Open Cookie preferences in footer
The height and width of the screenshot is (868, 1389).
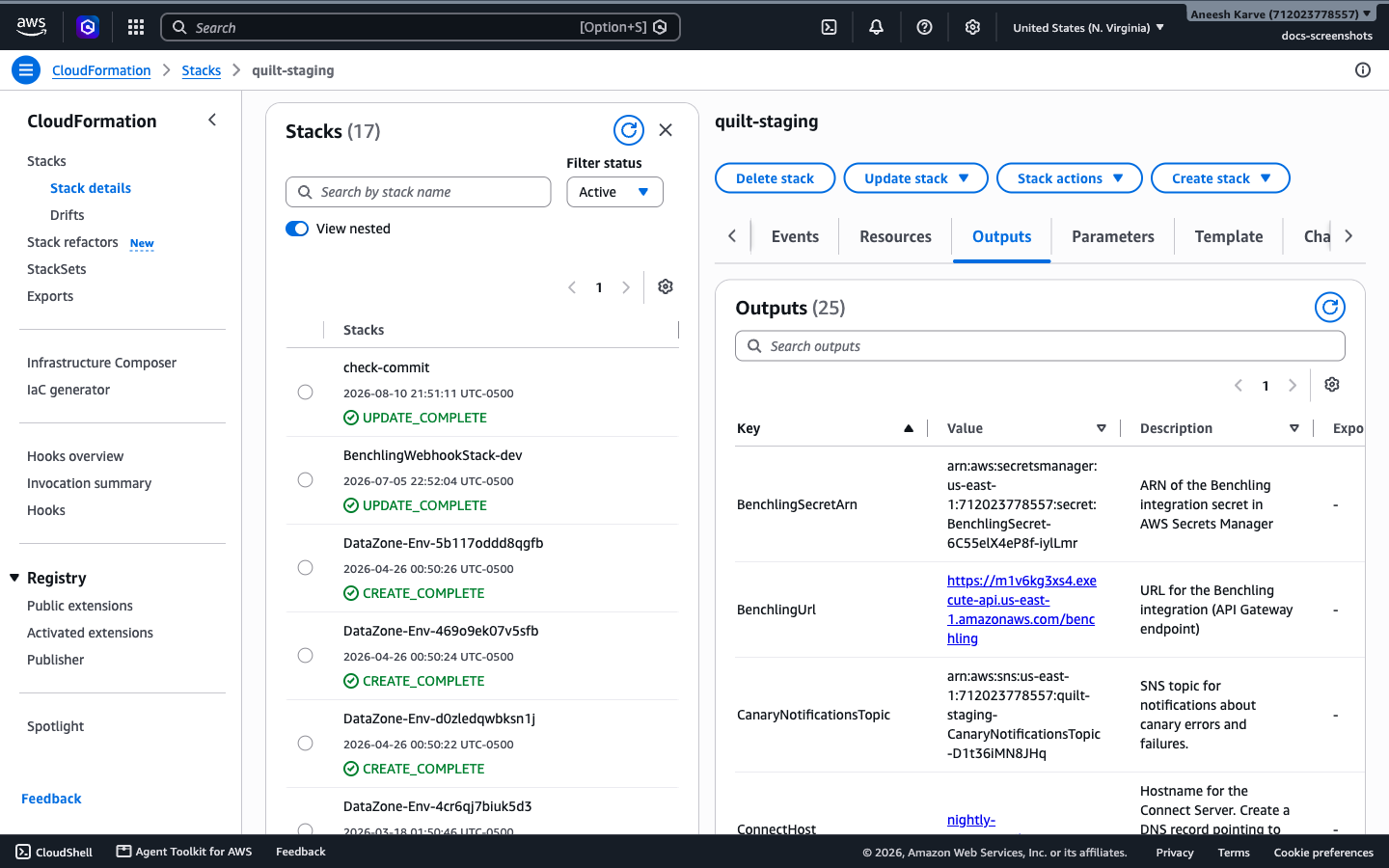(1323, 853)
